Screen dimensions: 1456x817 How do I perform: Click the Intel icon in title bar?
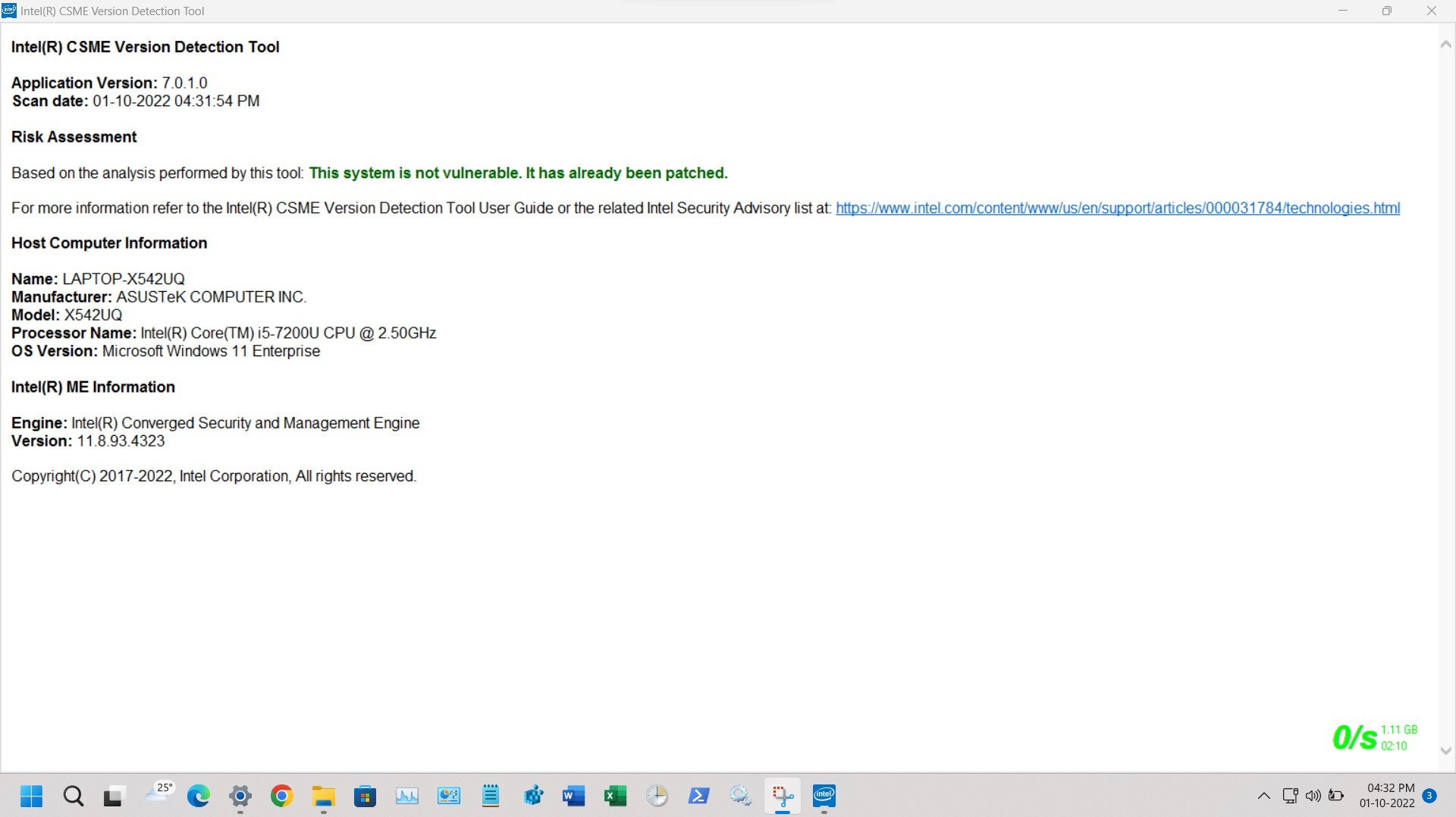point(9,11)
